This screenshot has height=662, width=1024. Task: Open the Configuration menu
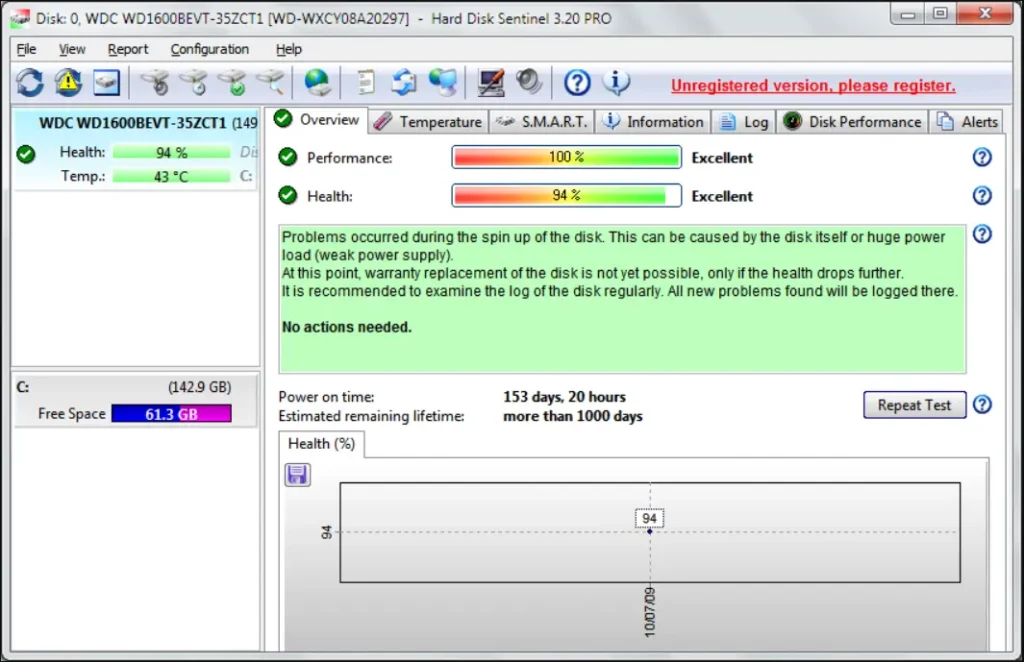coord(209,49)
